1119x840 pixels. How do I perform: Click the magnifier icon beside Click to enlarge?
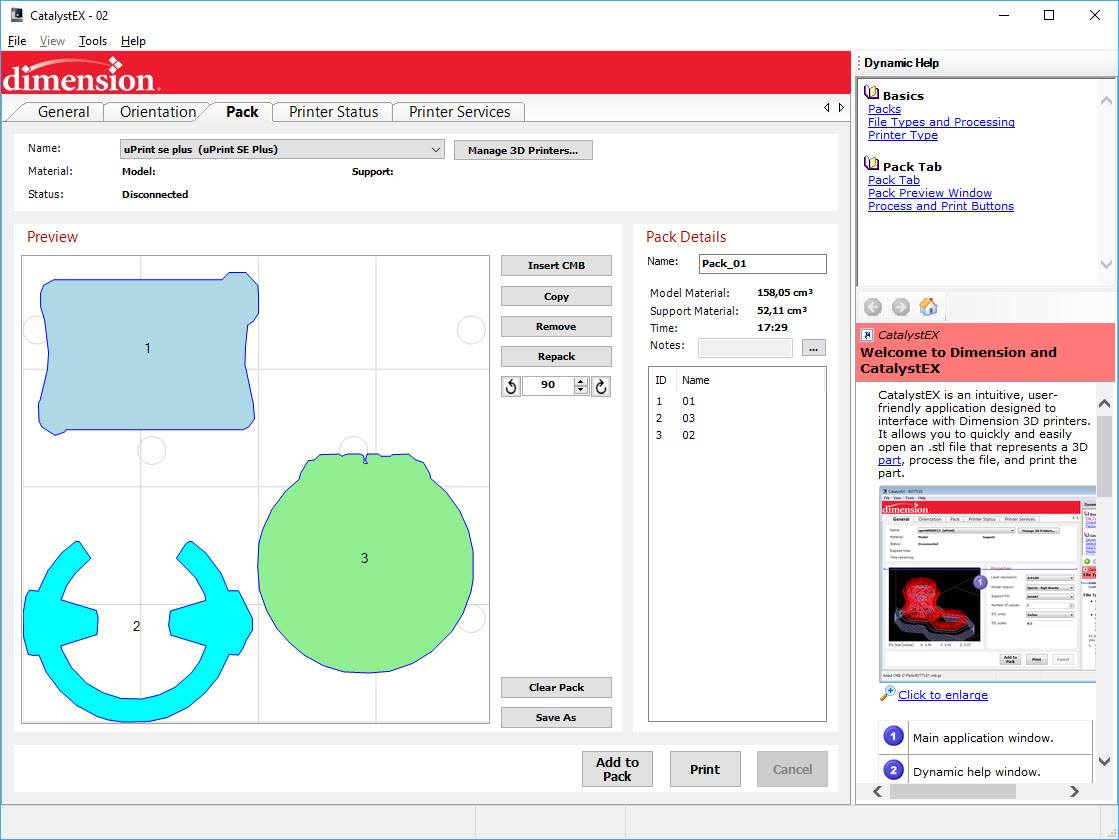887,693
